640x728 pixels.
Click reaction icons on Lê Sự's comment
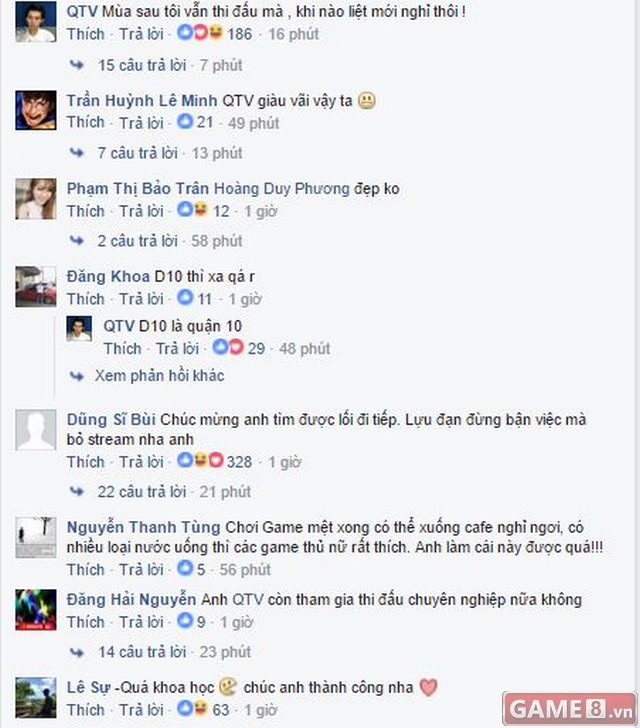[x=192, y=708]
